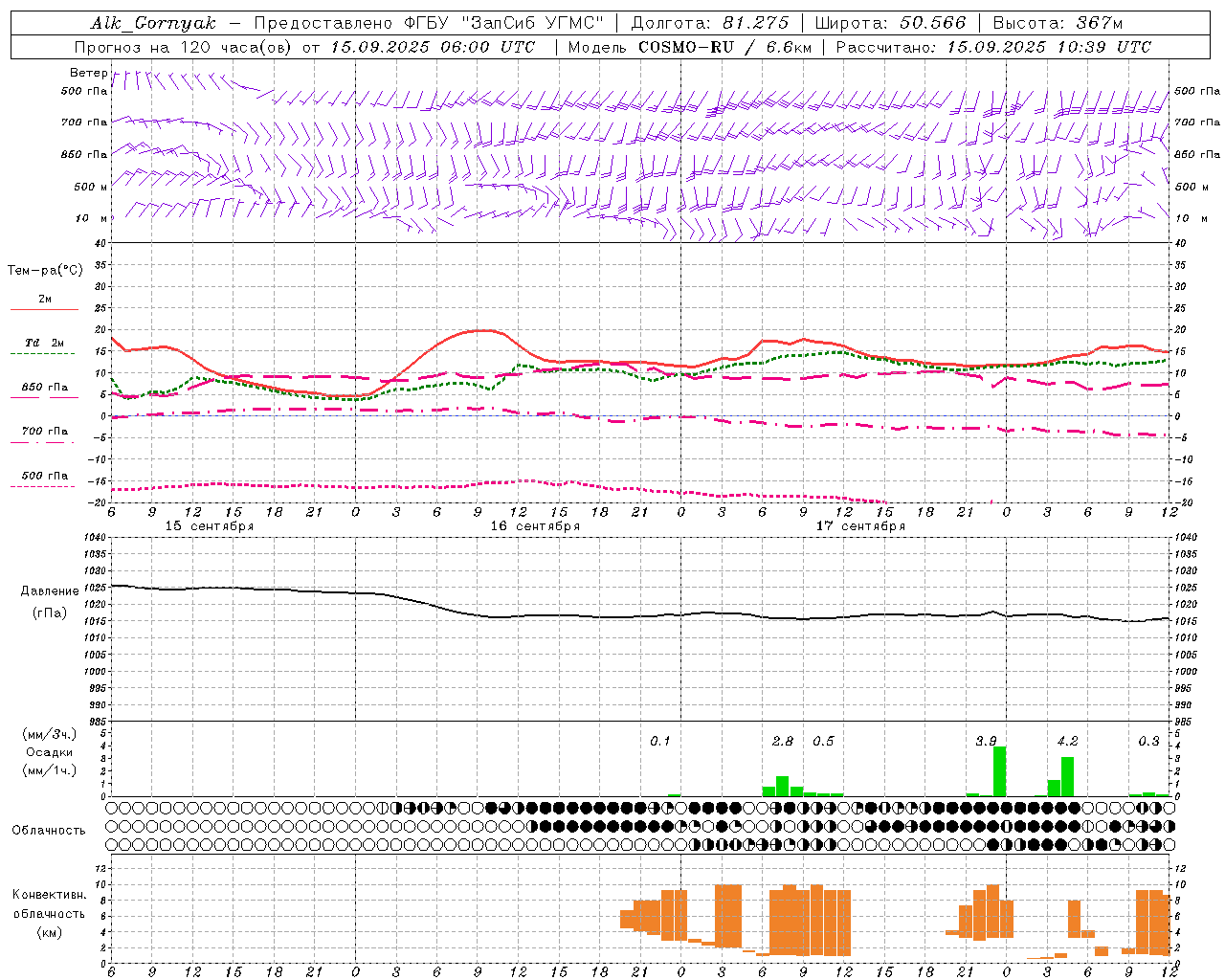The width and height of the screenshot is (1225, 980).
Task: Click the calculation time 15.09.2025 10:39 UTC
Action: coord(1049,47)
